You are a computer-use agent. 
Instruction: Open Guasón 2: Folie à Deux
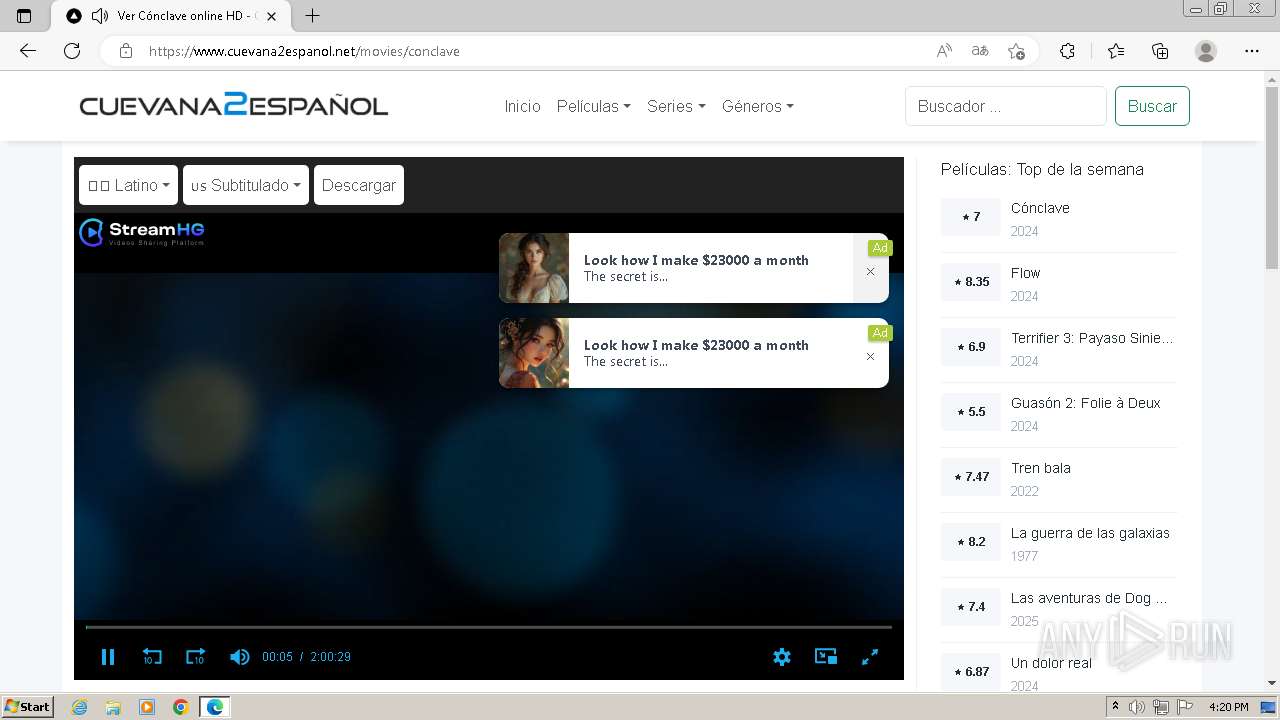pos(1085,403)
